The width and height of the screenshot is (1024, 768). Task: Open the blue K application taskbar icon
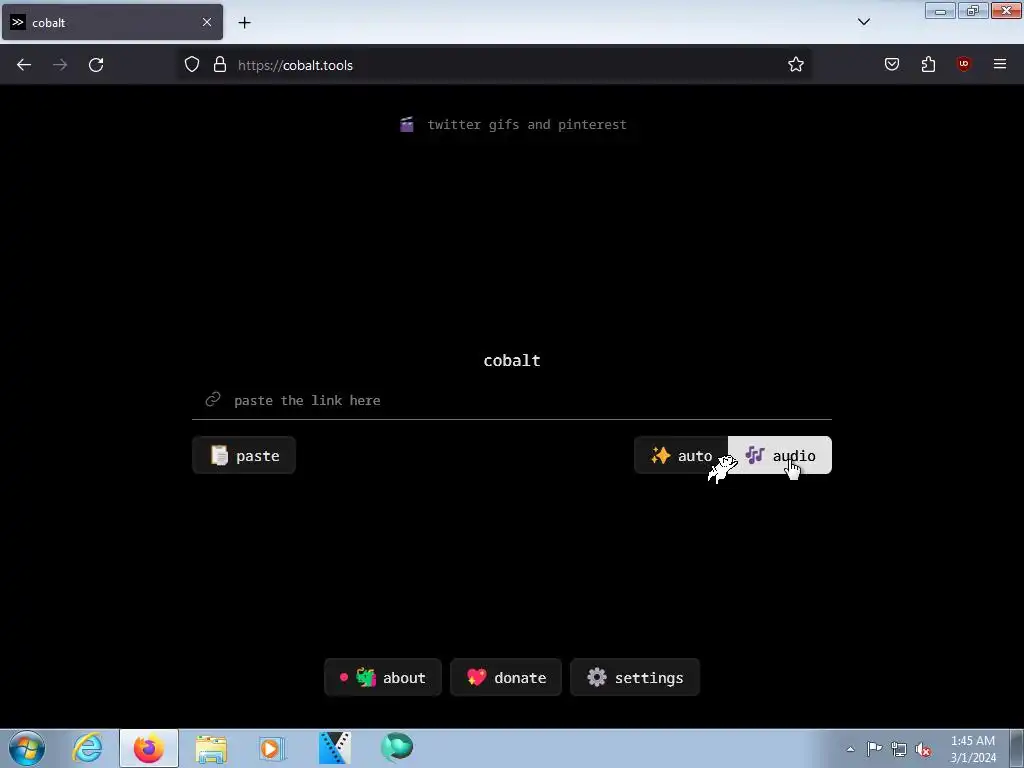(x=334, y=748)
